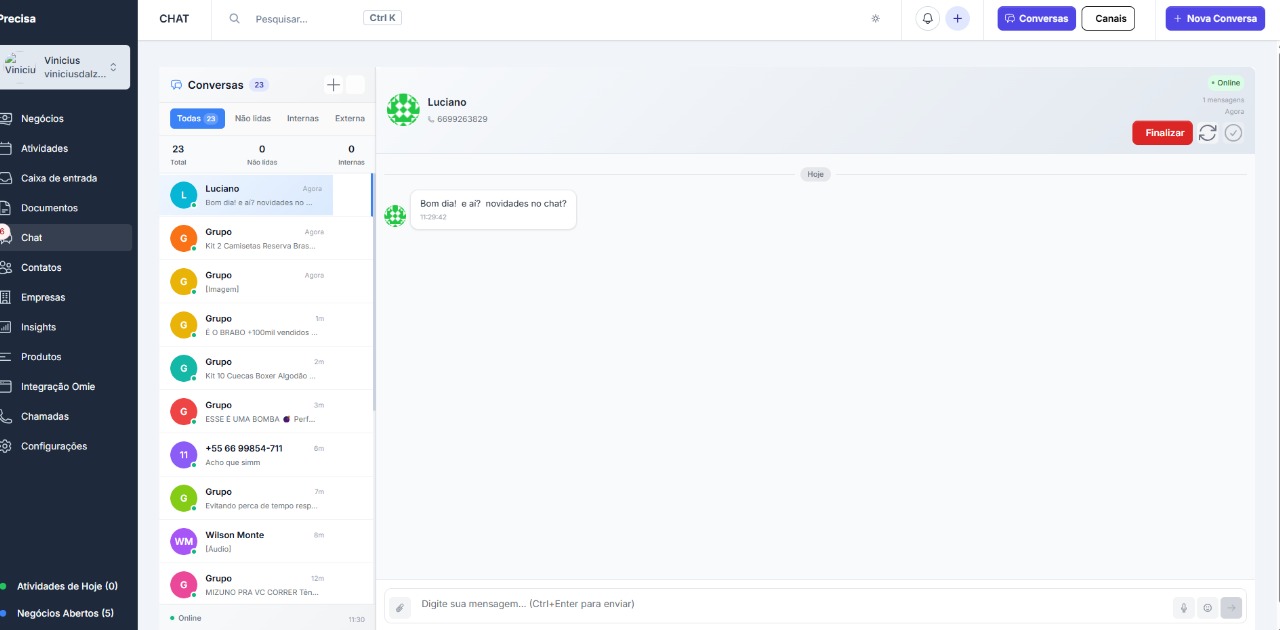The height and width of the screenshot is (630, 1280).
Task: Open the notifications bell
Action: [x=928, y=19]
